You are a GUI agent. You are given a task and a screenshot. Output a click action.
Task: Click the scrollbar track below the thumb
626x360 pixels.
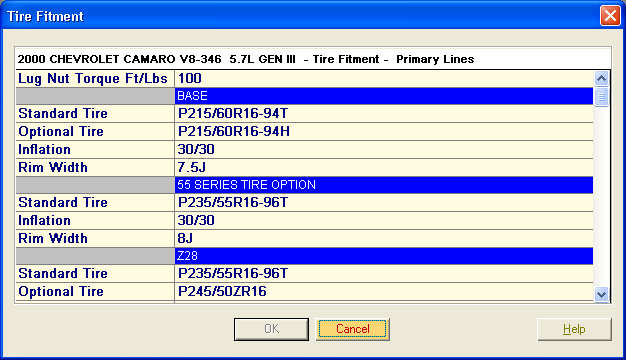(x=601, y=196)
